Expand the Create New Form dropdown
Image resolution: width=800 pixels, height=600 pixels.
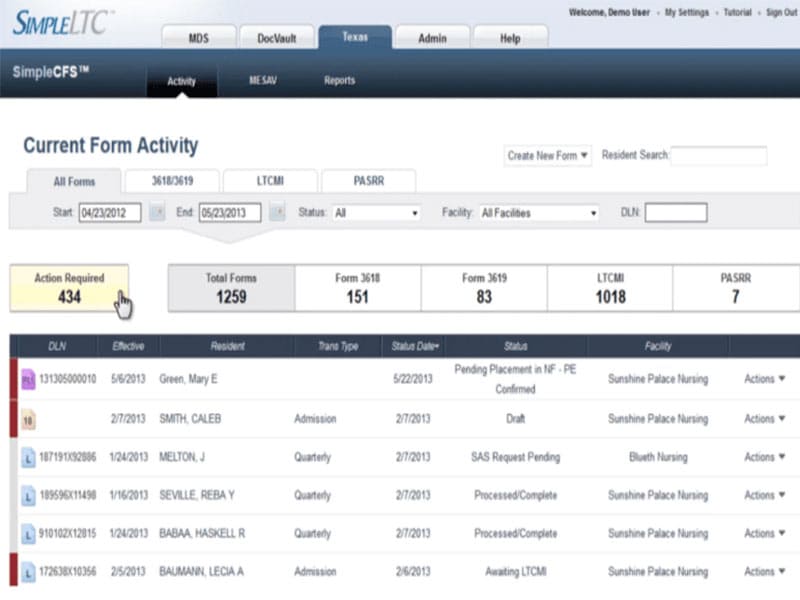(x=548, y=156)
